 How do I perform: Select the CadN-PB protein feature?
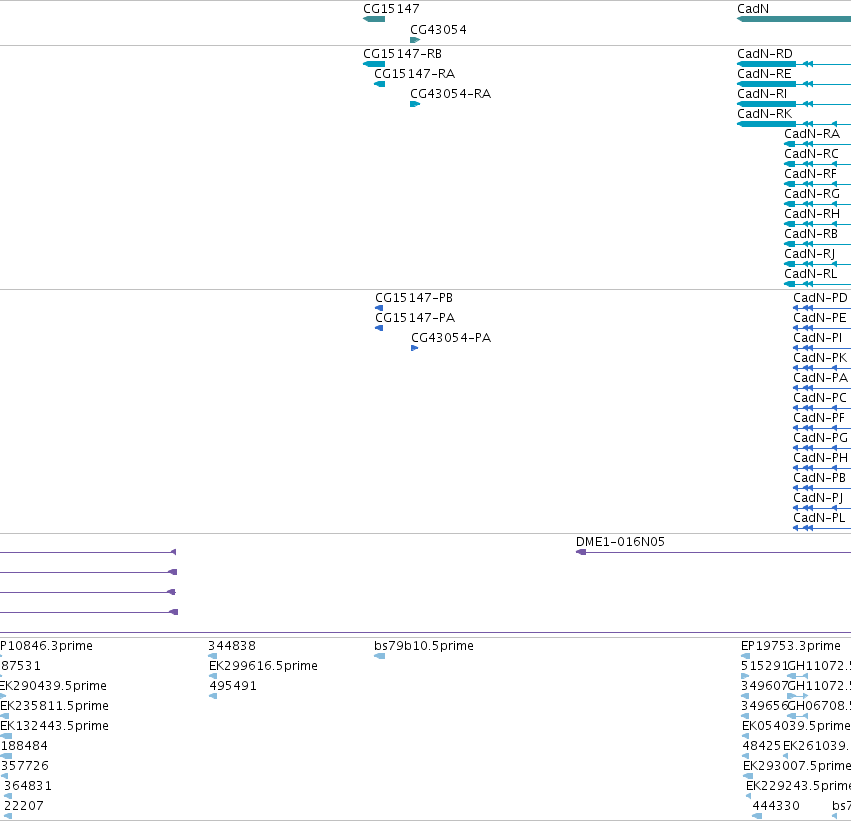click(822, 488)
